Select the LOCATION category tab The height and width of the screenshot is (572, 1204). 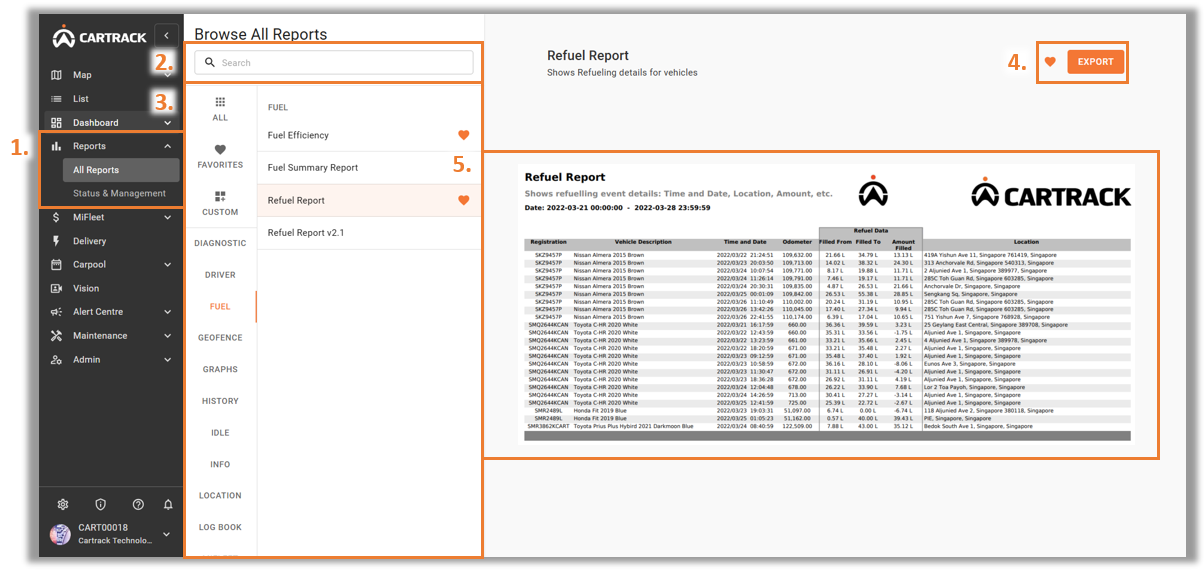coord(220,496)
